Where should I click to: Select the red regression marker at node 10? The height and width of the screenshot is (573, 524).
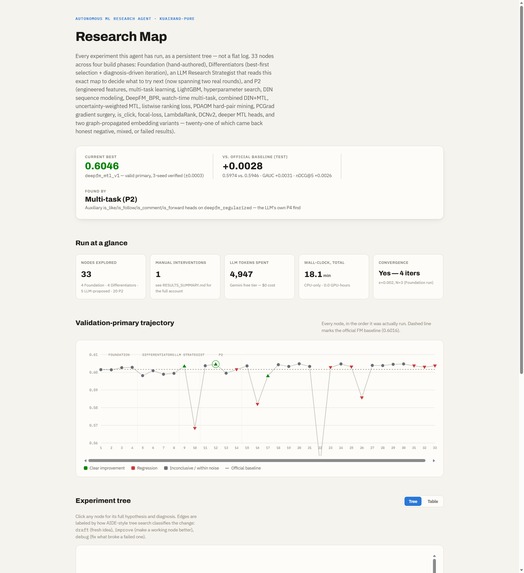[195, 428]
